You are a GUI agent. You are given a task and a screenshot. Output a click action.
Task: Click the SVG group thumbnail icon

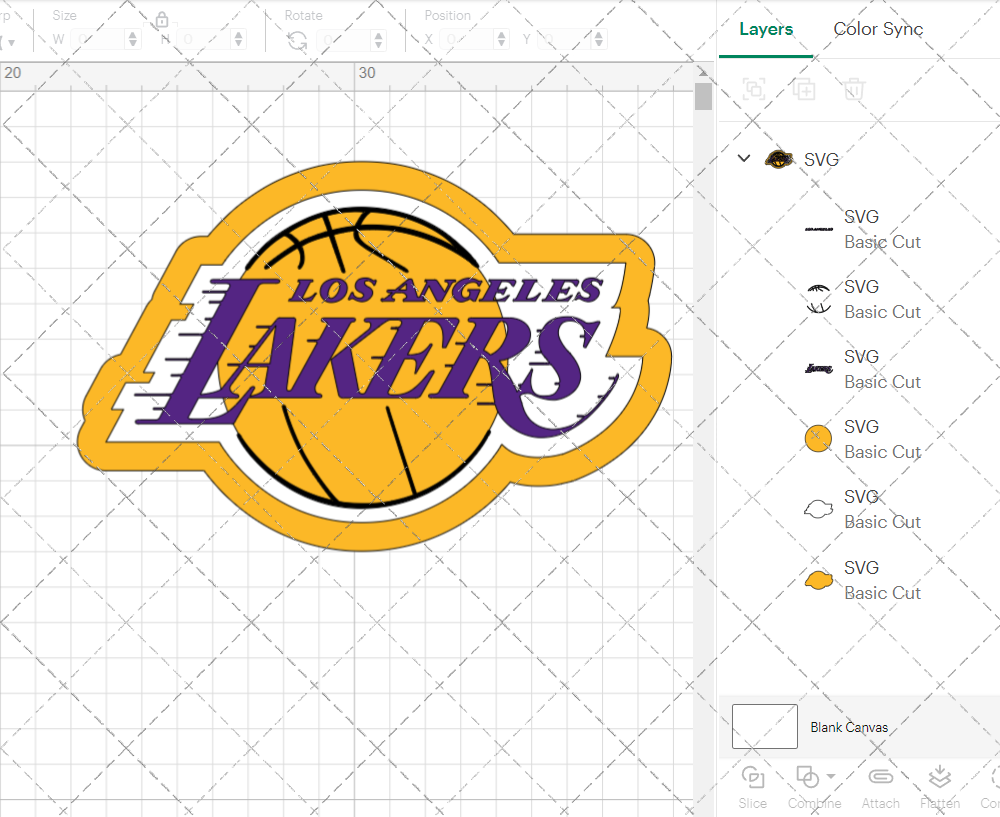(779, 159)
